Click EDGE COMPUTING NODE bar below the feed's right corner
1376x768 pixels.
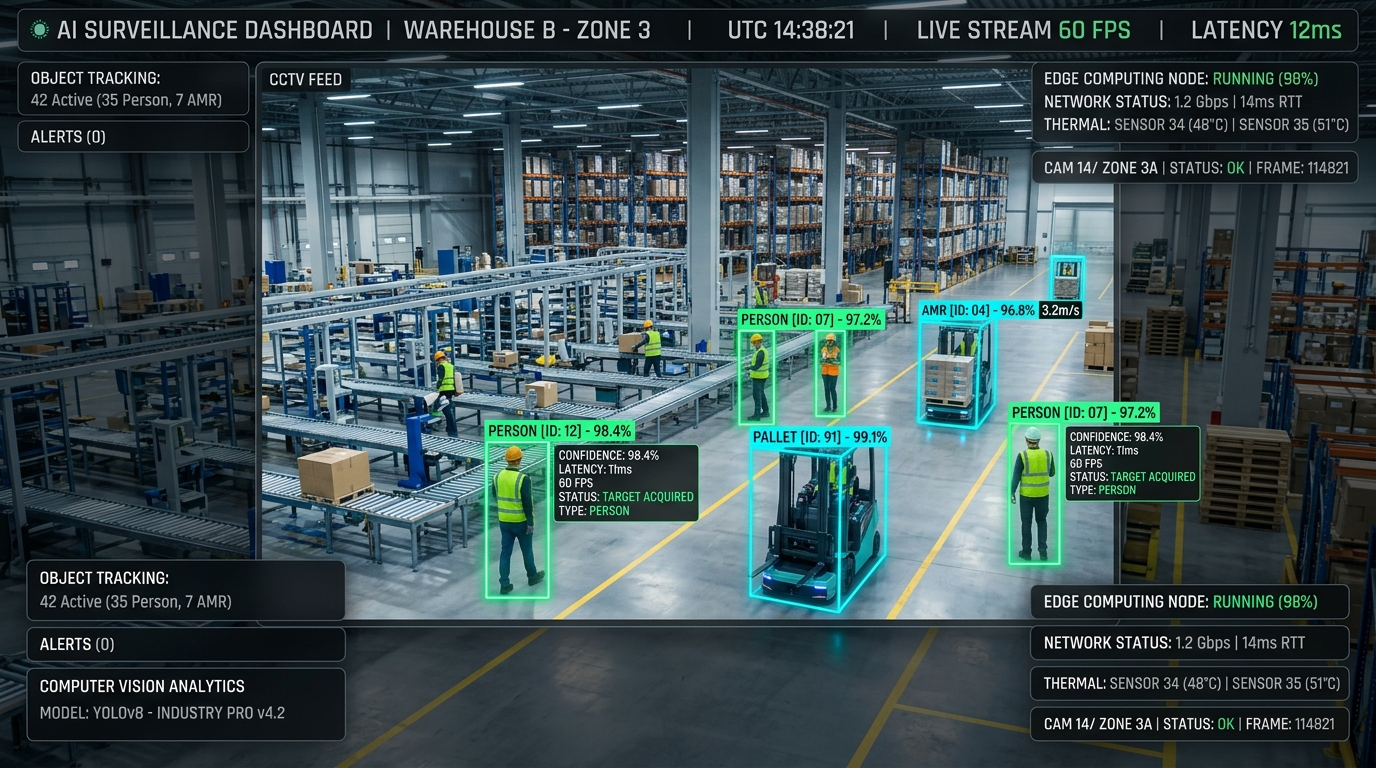click(1189, 602)
